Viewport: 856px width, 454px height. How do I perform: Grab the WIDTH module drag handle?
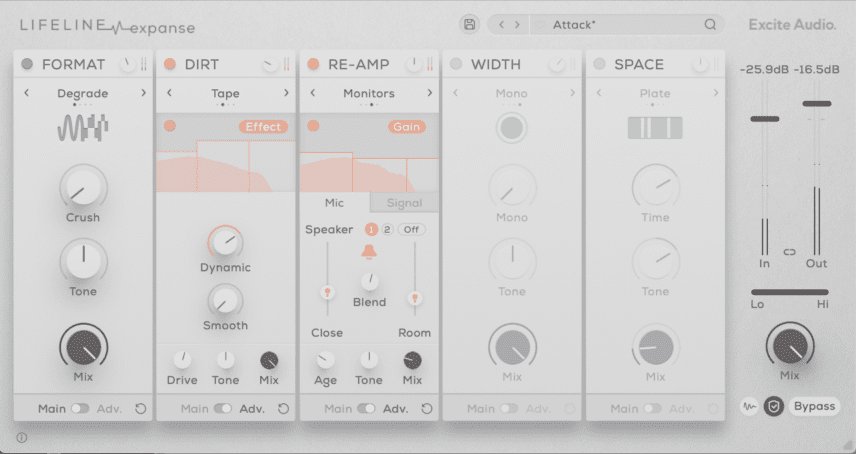pyautogui.click(x=573, y=64)
